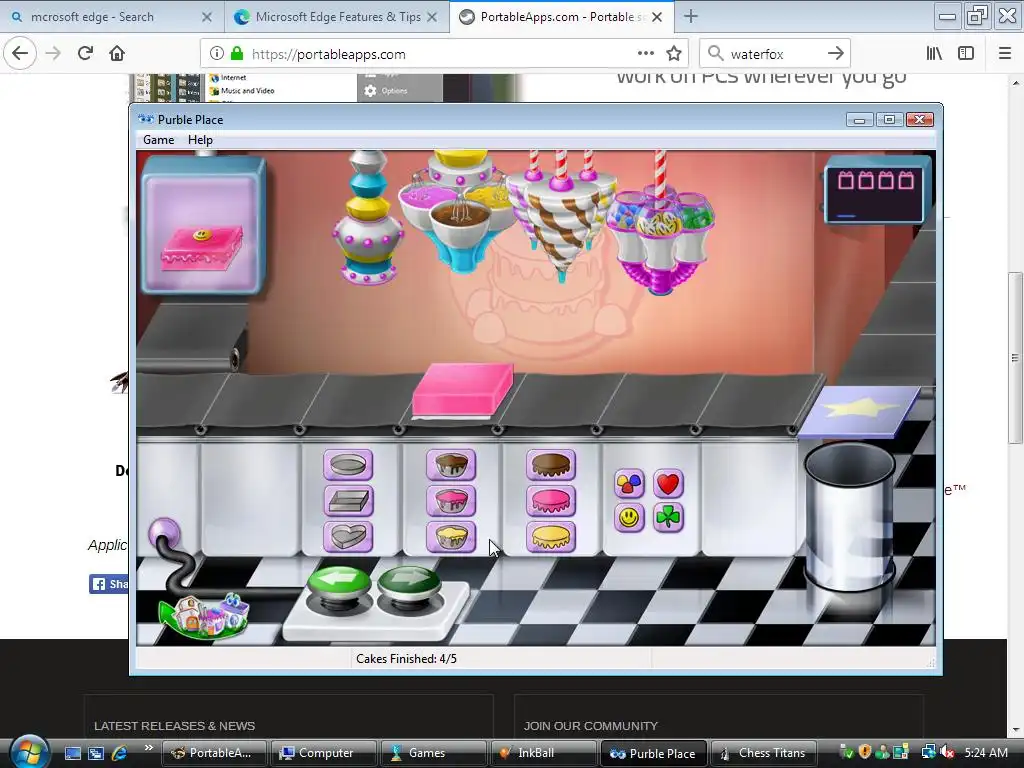Switch to Microsoft Edge Features & Tips tab
Screen dimensions: 1024x768
tap(338, 17)
